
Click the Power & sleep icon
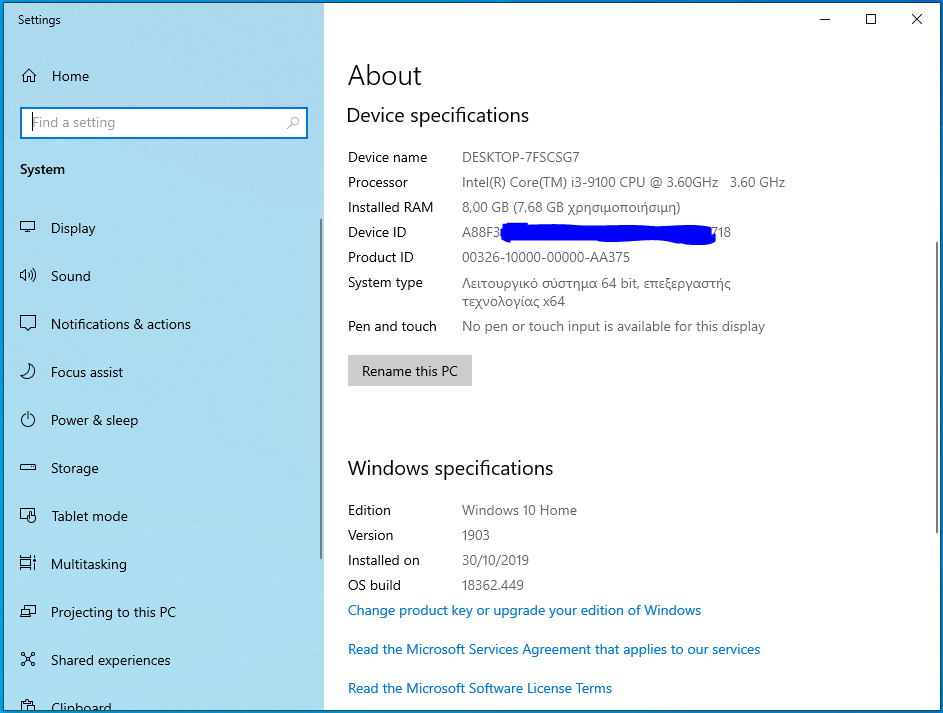point(28,420)
